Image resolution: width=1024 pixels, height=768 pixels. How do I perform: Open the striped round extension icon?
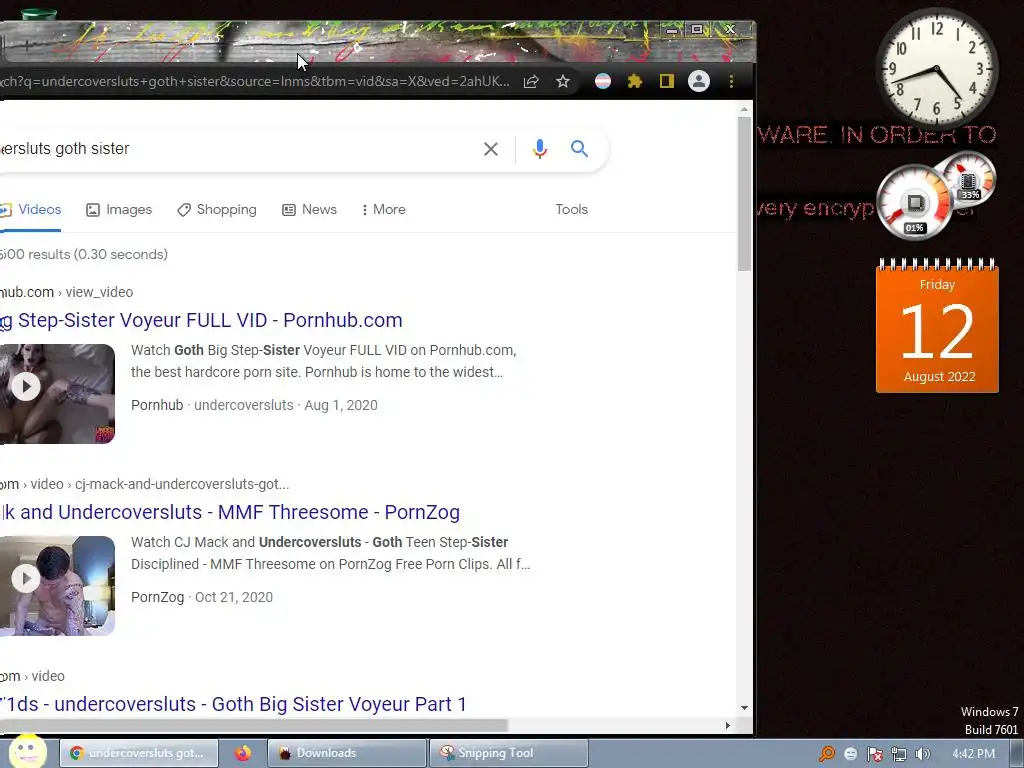coord(603,81)
